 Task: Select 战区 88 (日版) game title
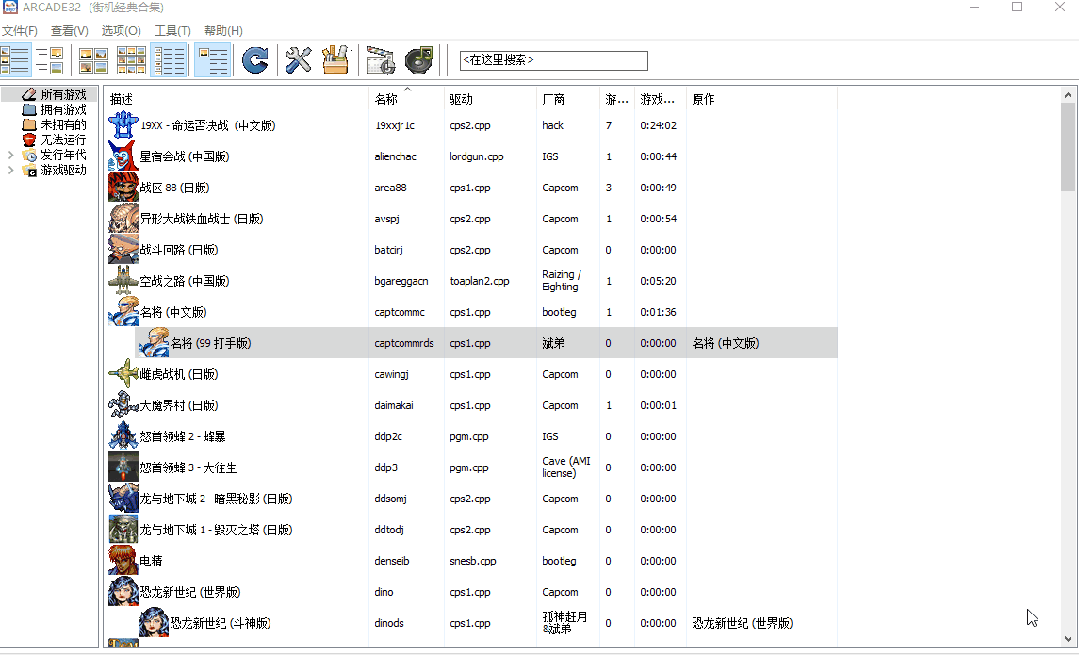coord(174,187)
